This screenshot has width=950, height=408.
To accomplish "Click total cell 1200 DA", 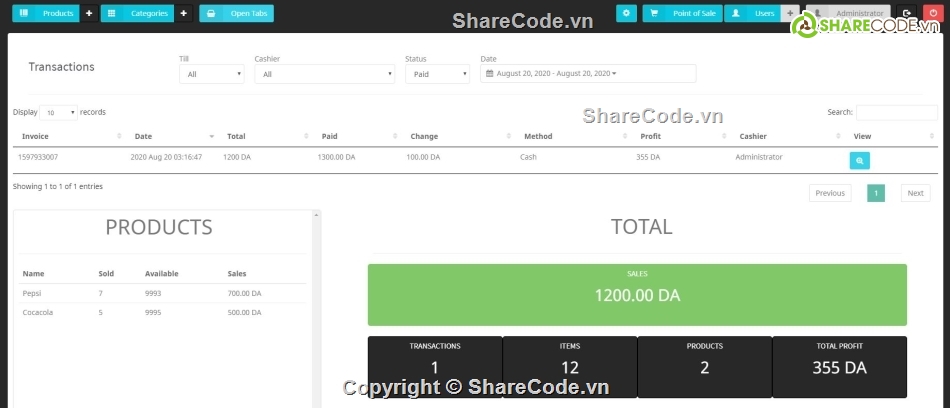I will (x=237, y=157).
